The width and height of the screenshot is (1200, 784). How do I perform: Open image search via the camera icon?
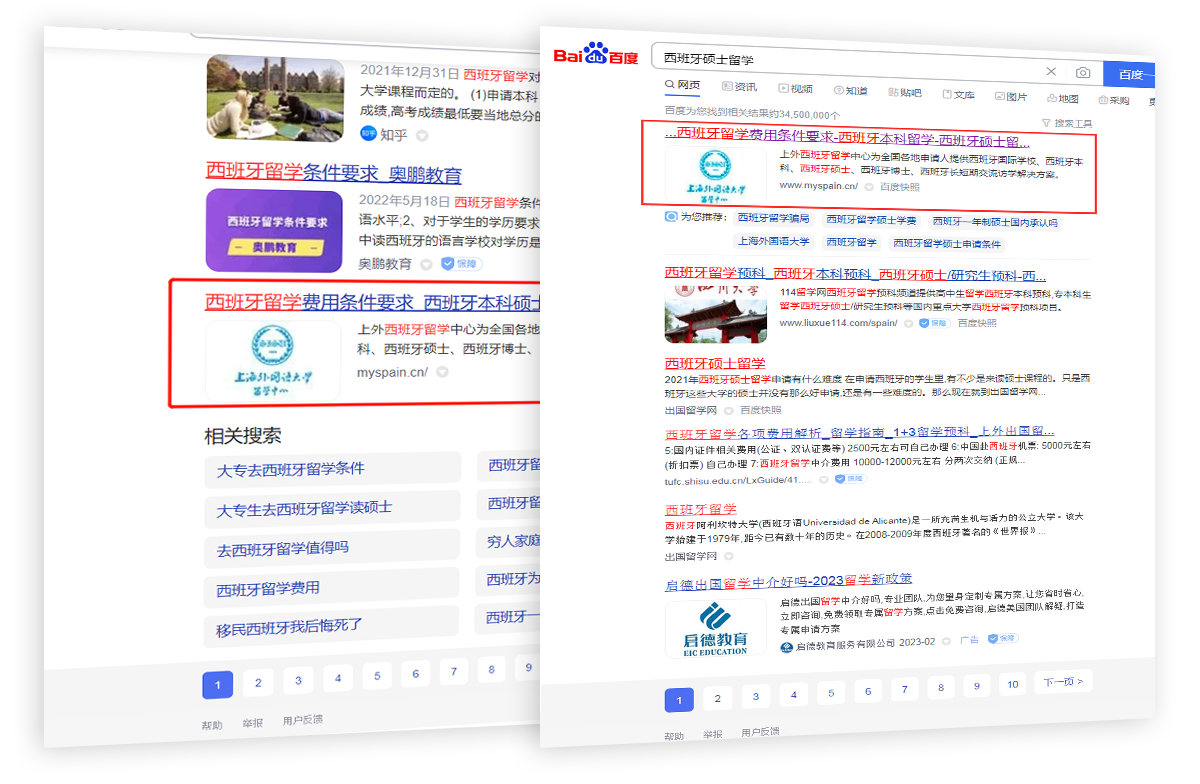coord(1082,72)
